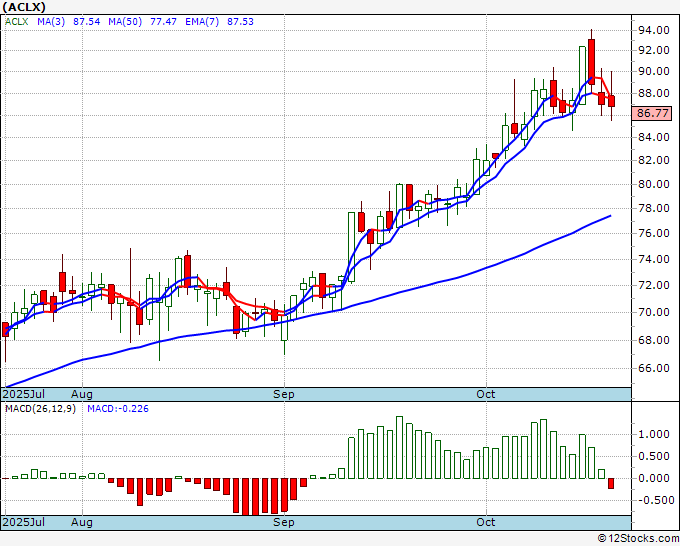
Task: Click the EMA(7) value 87.53
Action: [x=240, y=22]
